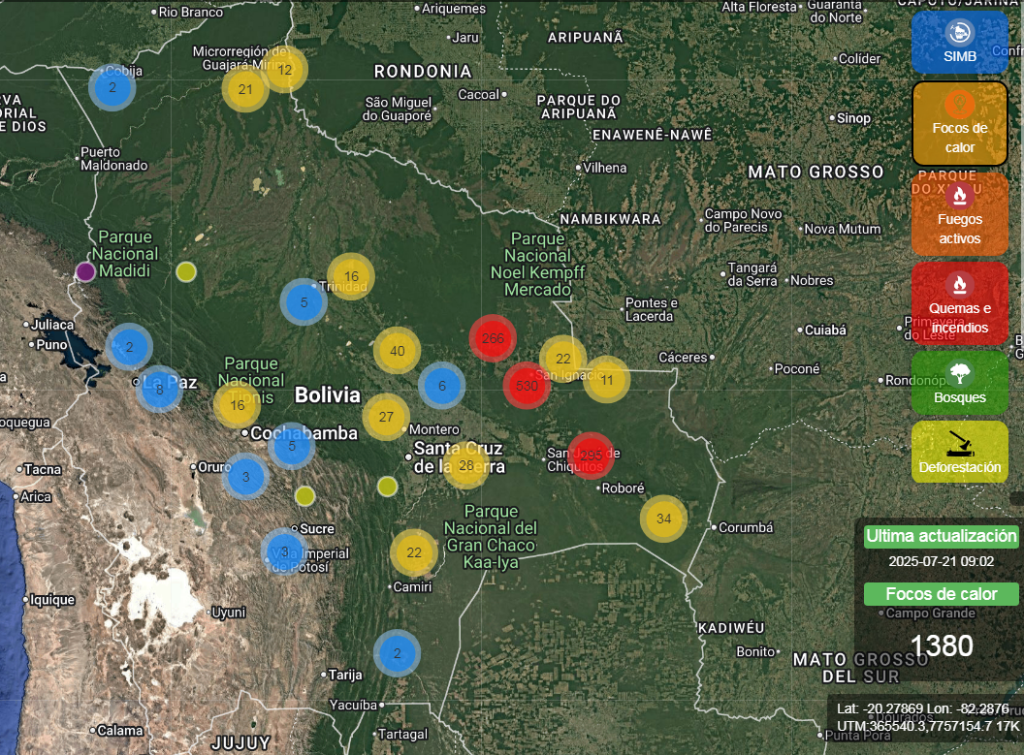Viewport: 1024px width, 755px height.
Task: Click the Roboré town label
Action: coord(622,488)
